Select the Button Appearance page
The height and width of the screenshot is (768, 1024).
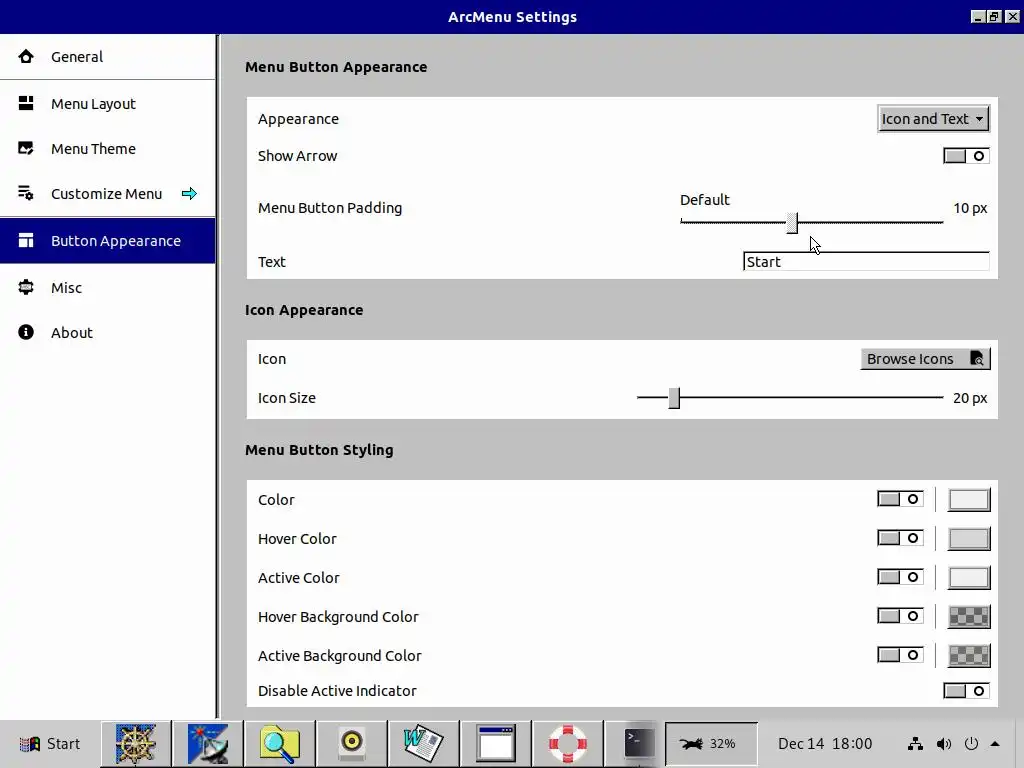108,240
